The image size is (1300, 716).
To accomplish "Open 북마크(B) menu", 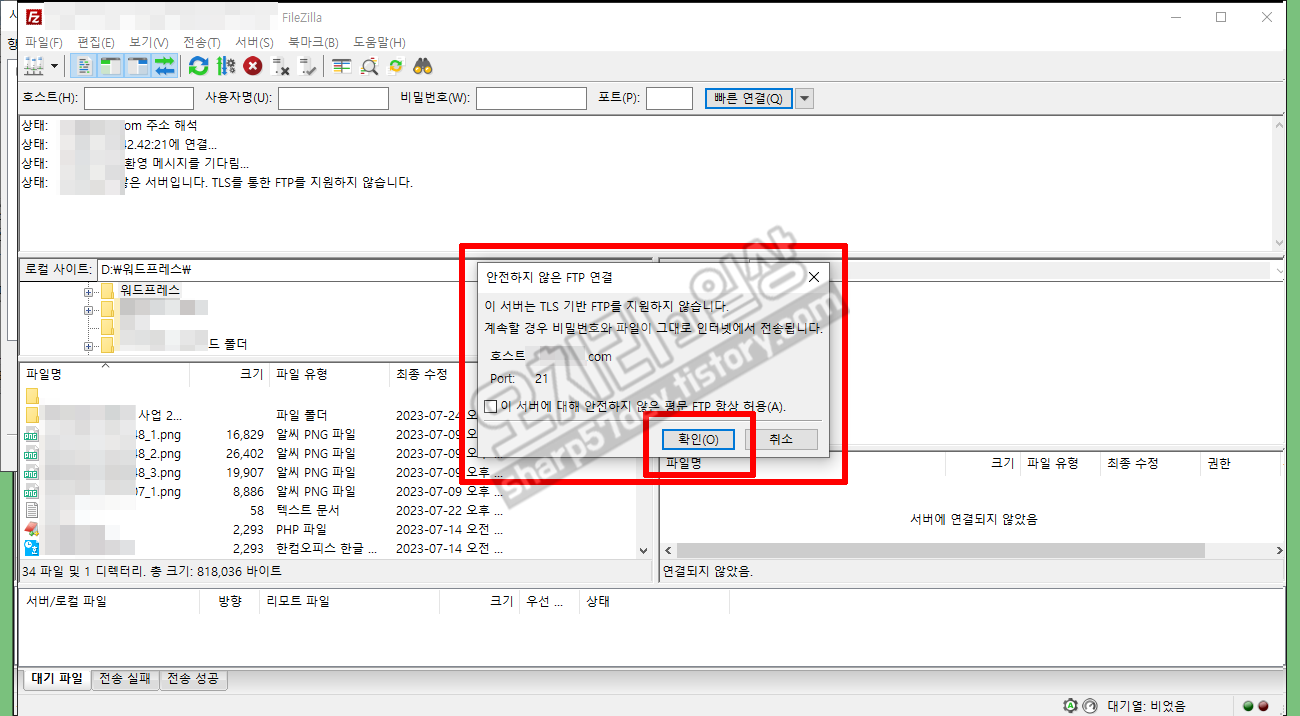I will tap(313, 42).
